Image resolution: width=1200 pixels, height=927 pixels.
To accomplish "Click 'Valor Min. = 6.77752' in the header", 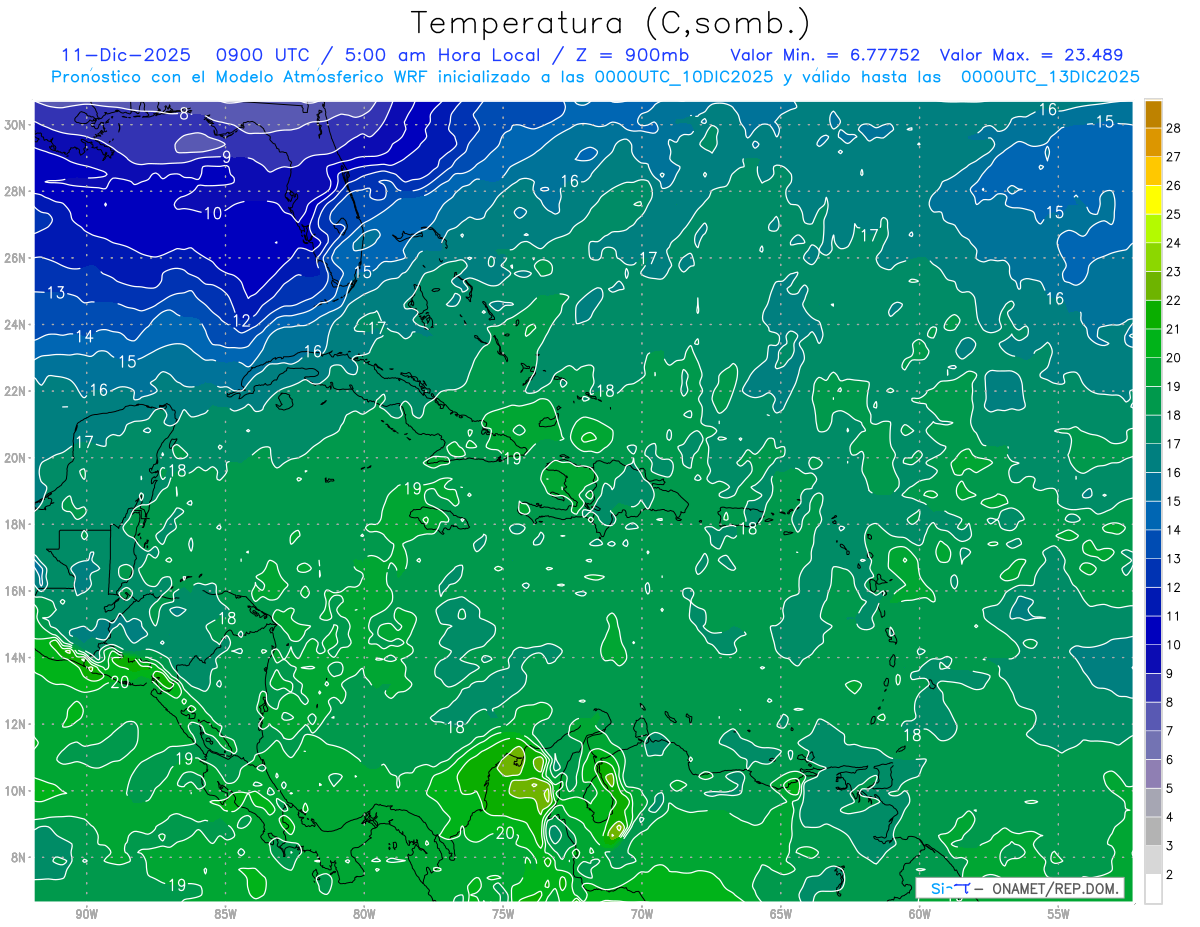I will tap(825, 55).
